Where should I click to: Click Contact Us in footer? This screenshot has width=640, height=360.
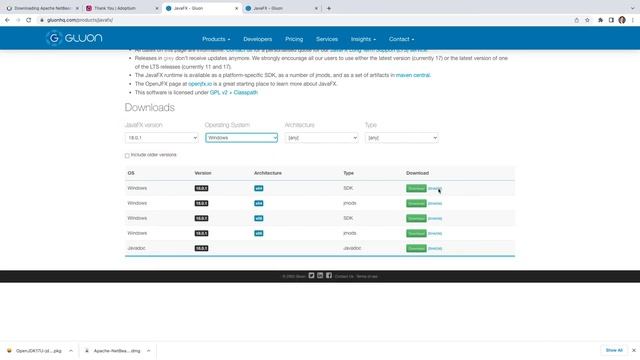pos(344,276)
